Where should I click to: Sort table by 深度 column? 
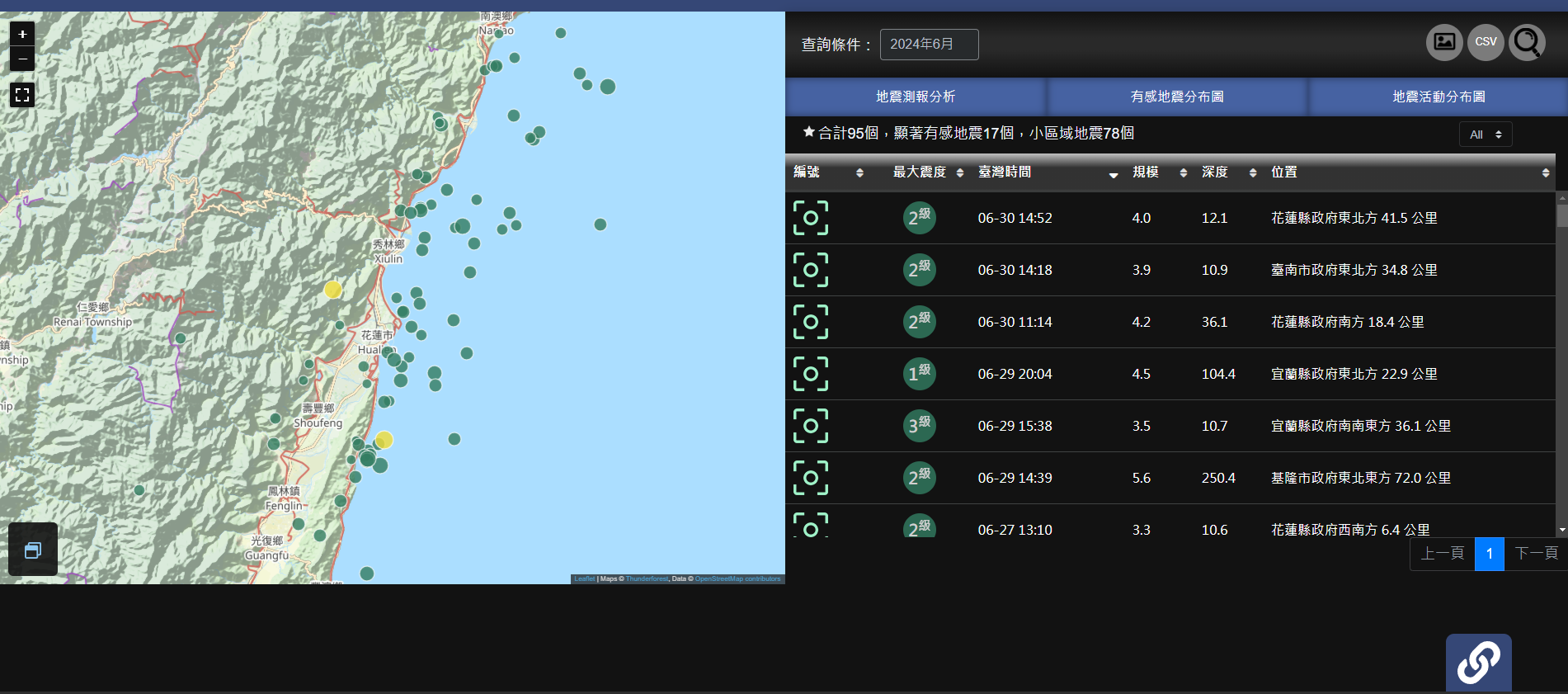[1228, 172]
